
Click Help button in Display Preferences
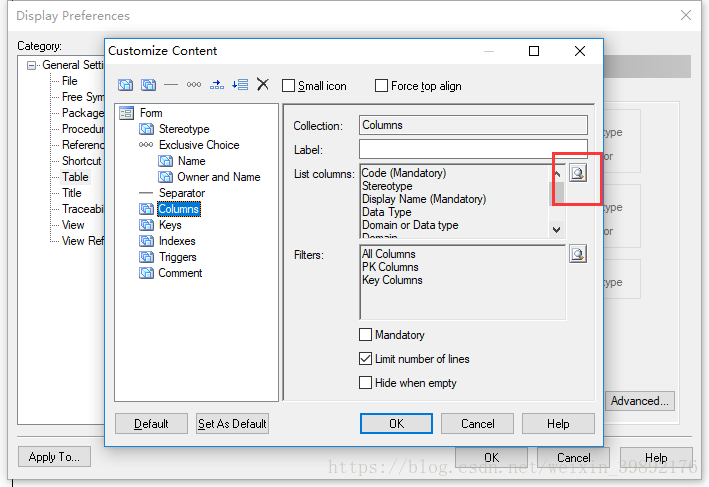pos(656,458)
